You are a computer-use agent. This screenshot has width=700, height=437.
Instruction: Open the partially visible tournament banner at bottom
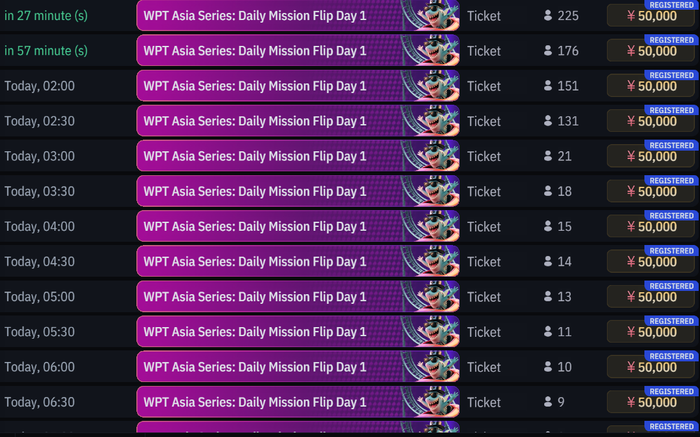point(298,427)
